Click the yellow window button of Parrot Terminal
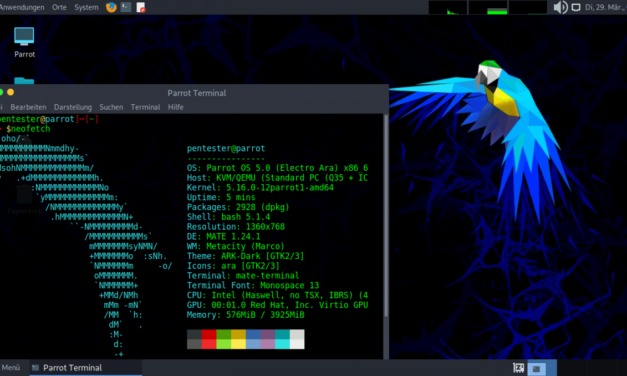This screenshot has width=627, height=376. tap(10, 92)
